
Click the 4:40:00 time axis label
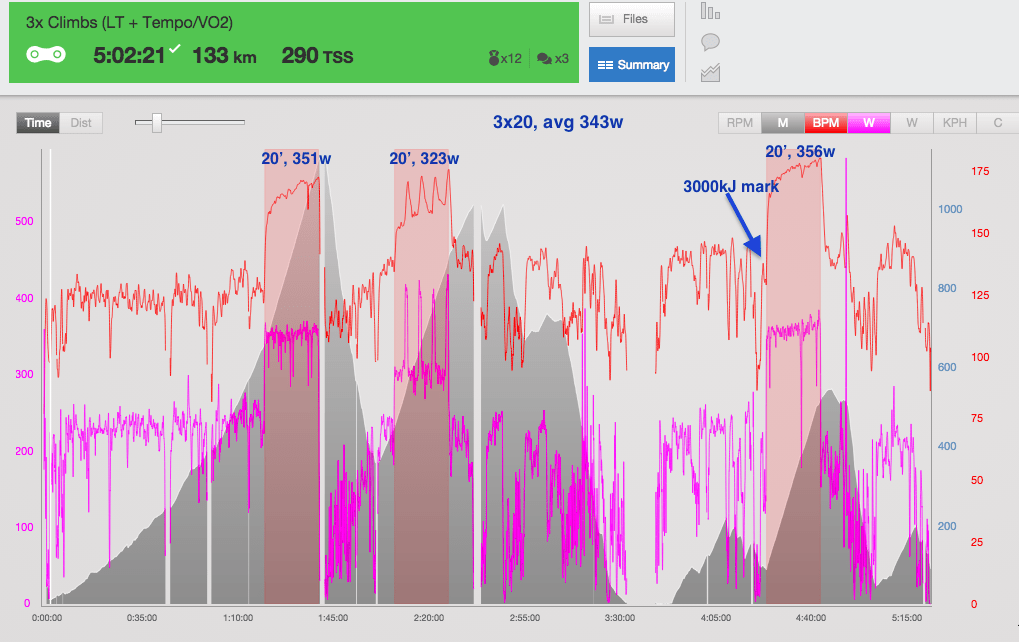point(810,618)
